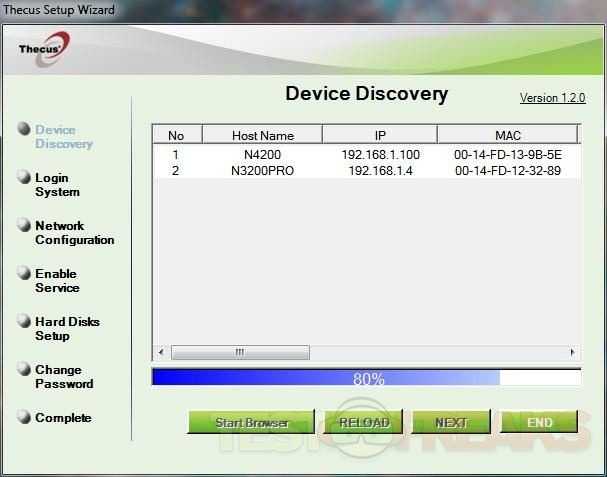Open the Network Configuration step

click(74, 233)
